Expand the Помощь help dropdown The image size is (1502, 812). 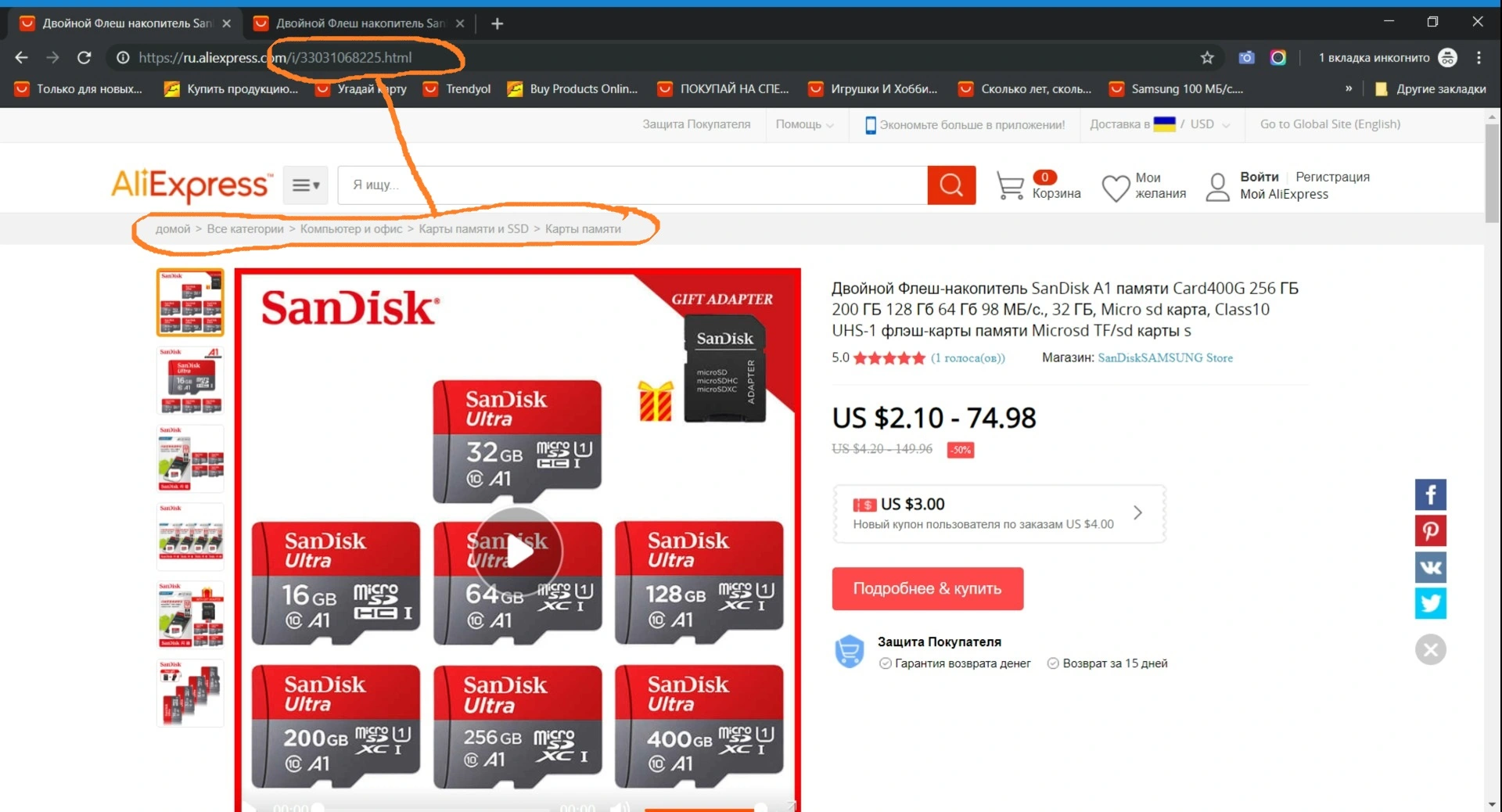(x=804, y=124)
